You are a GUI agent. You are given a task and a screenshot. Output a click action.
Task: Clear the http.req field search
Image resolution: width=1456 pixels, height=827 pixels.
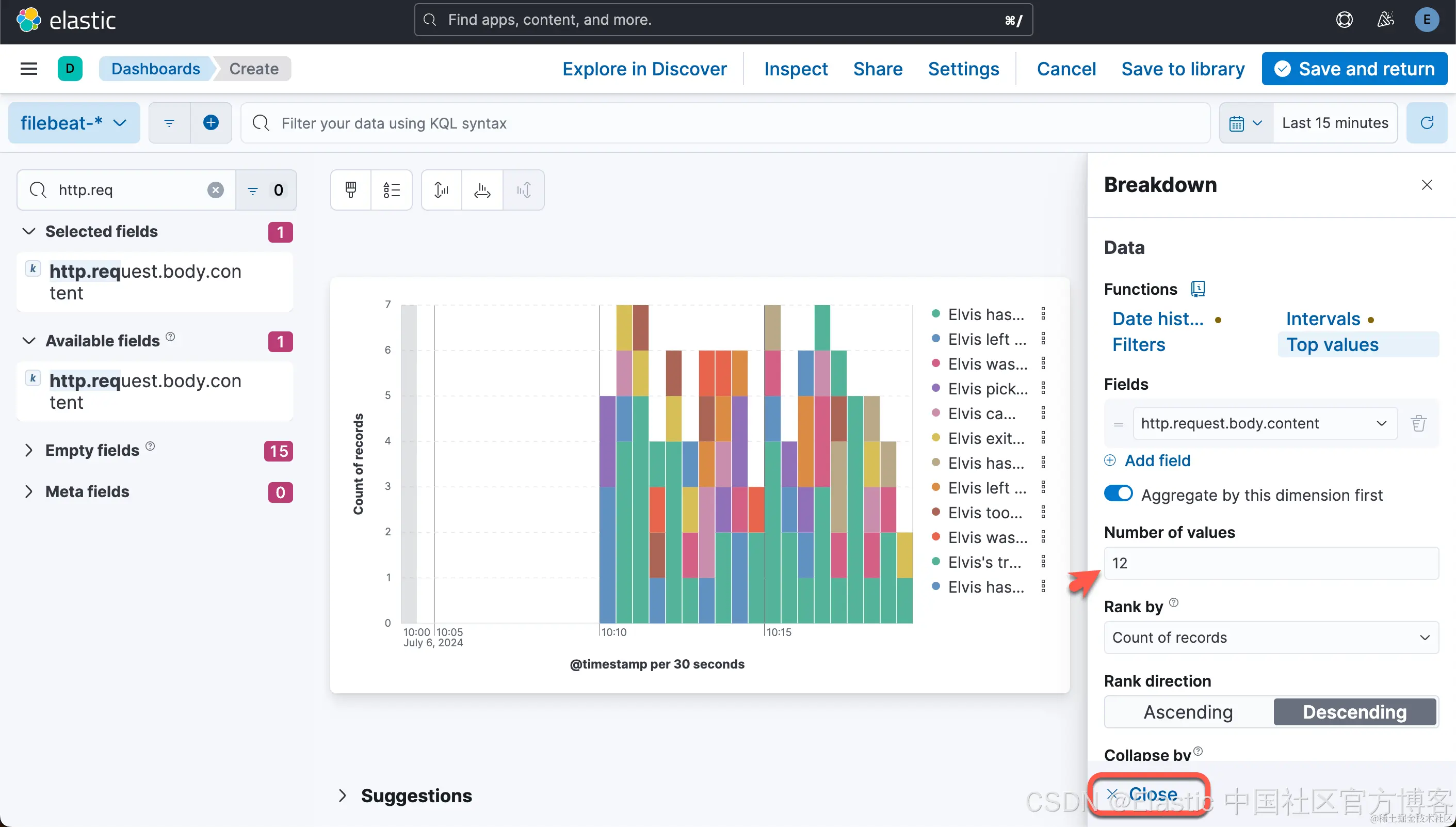[215, 189]
